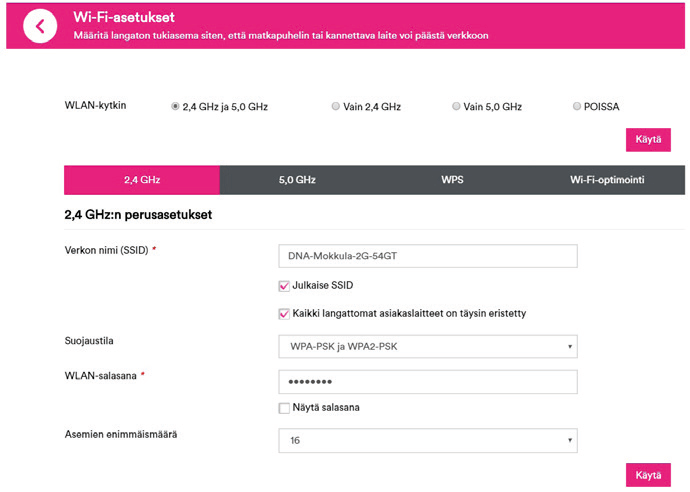Click the back arrow icon

pos(40,26)
